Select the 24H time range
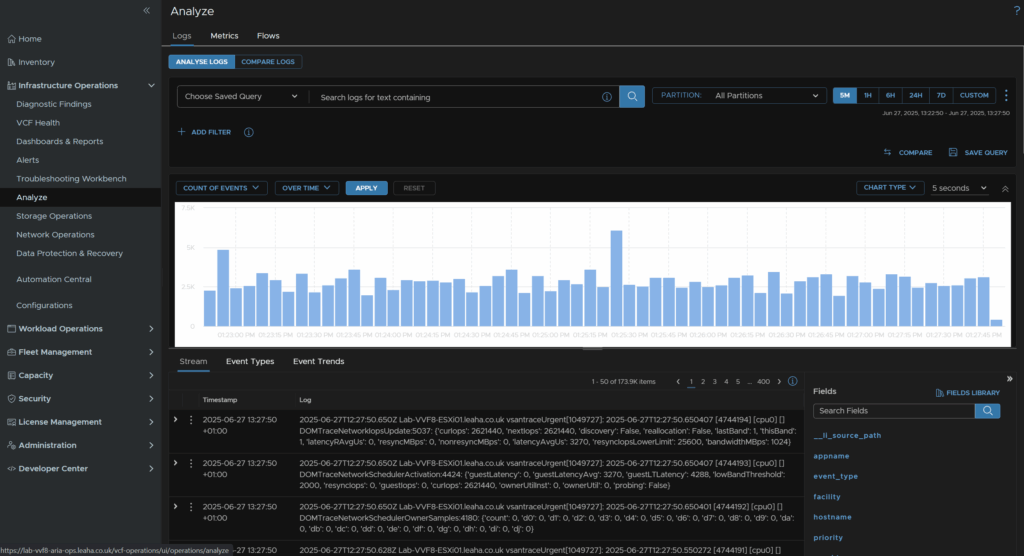Image resolution: width=1024 pixels, height=556 pixels. [916, 95]
